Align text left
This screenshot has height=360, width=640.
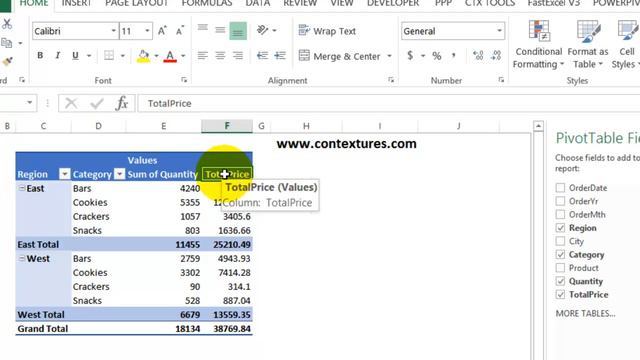(202, 55)
